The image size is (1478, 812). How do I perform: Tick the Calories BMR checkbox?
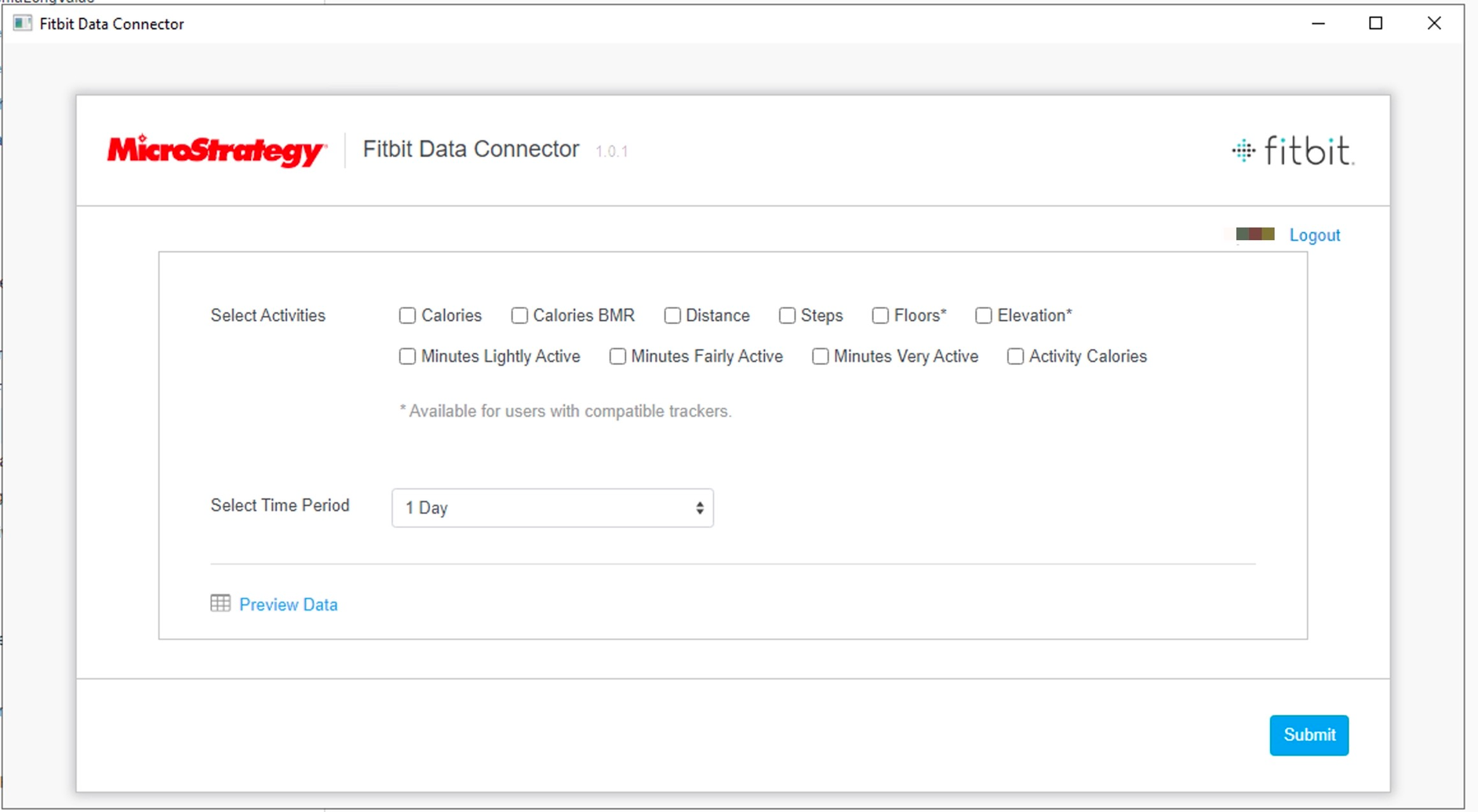click(x=519, y=315)
